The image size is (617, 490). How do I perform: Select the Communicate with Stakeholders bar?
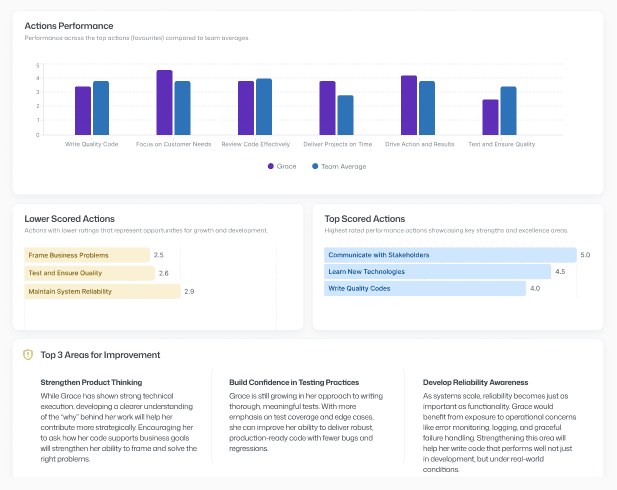450,255
